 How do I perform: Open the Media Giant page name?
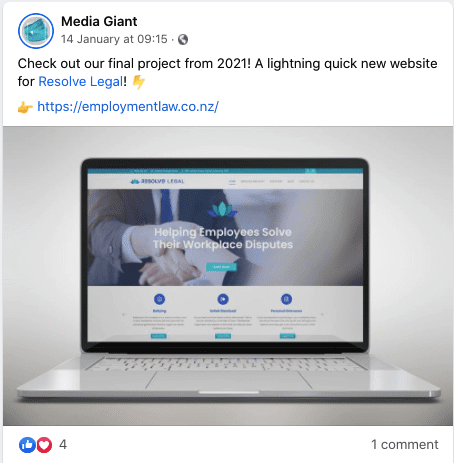[x=99, y=22]
